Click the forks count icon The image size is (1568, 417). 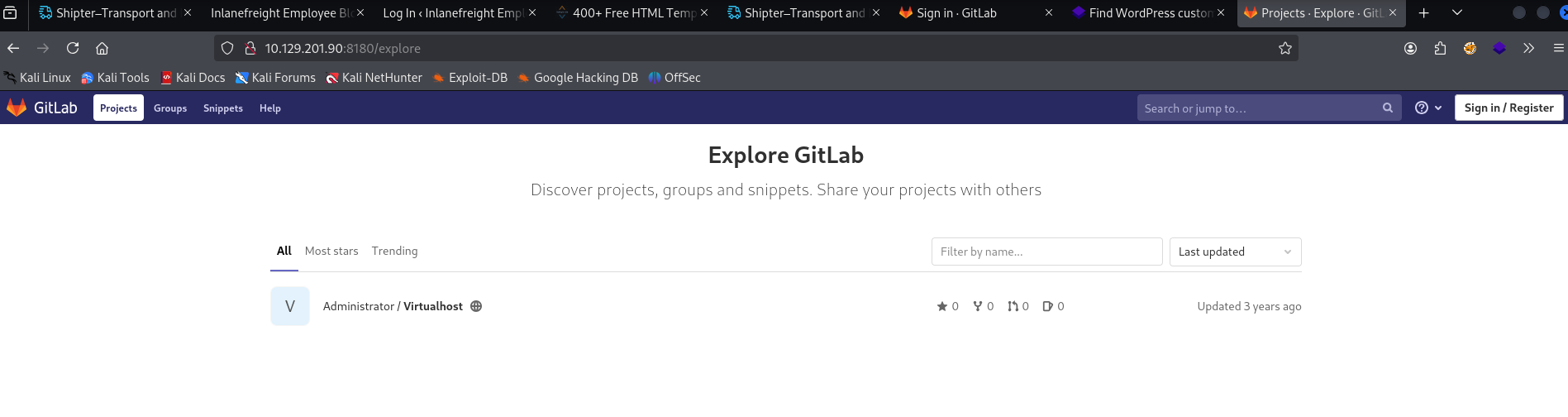pos(978,306)
